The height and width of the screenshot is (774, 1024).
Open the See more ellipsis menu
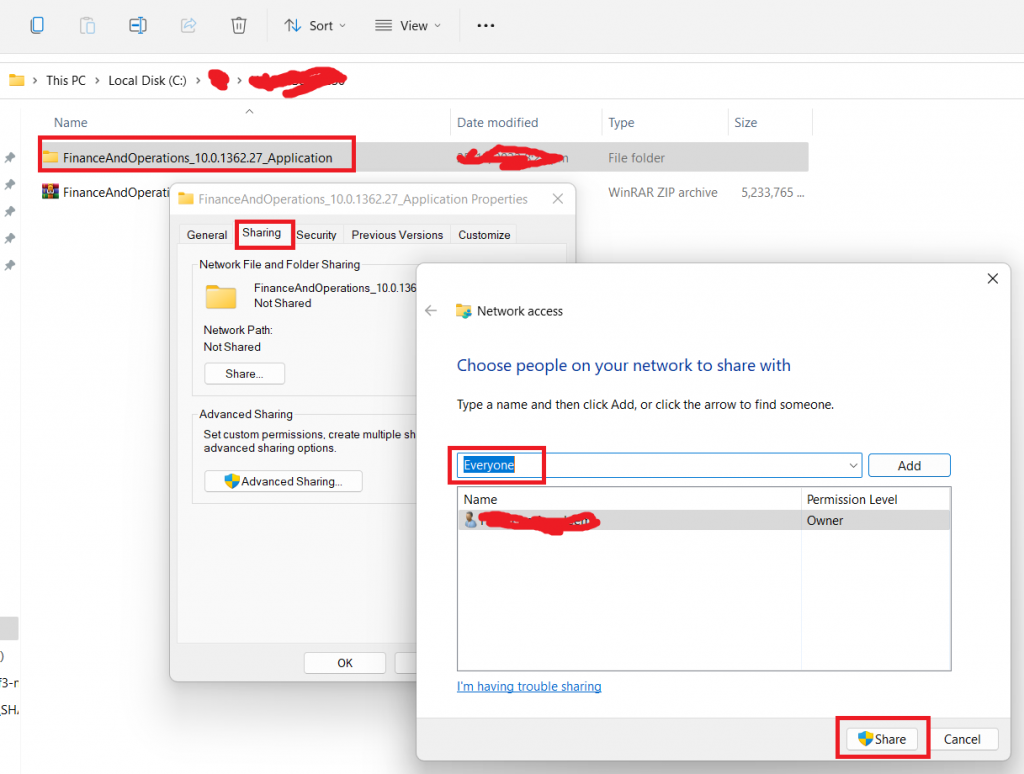[486, 25]
